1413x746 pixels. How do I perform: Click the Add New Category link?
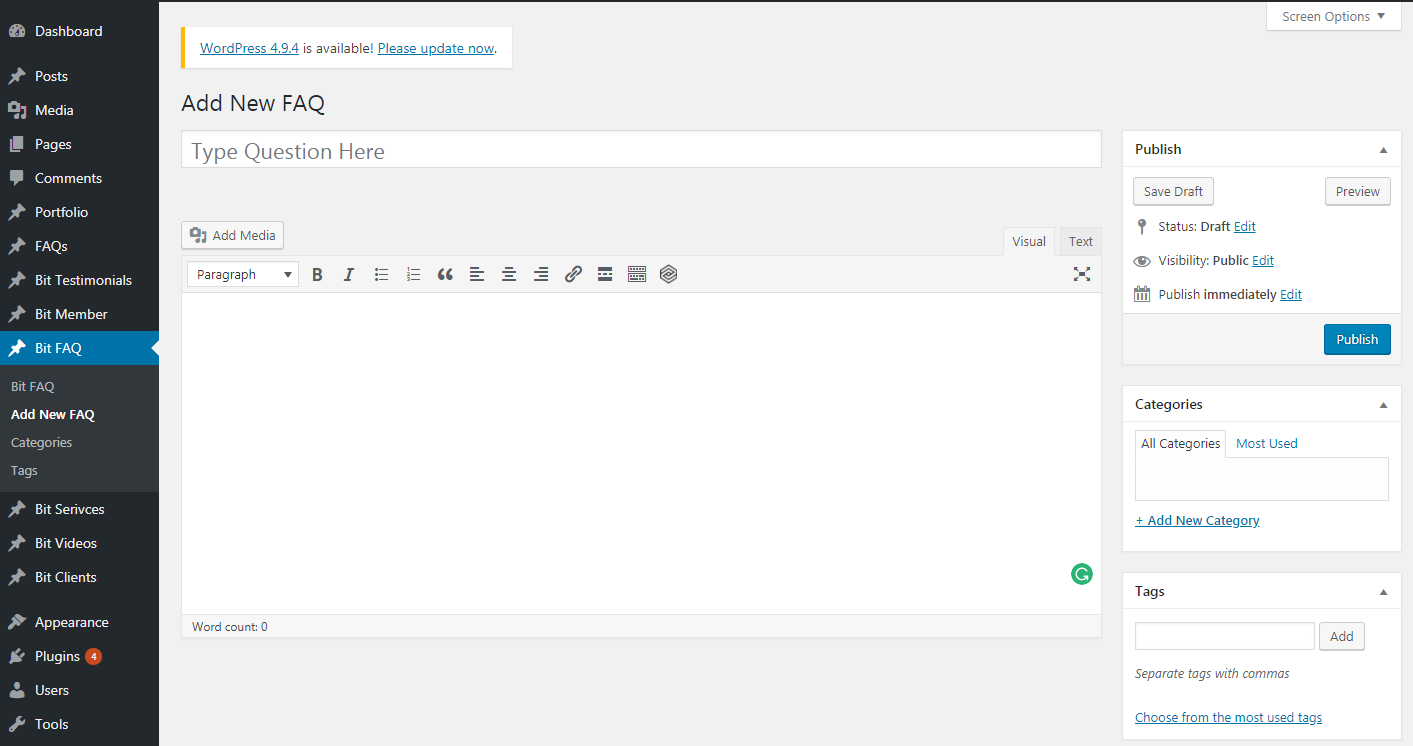pyautogui.click(x=1197, y=520)
